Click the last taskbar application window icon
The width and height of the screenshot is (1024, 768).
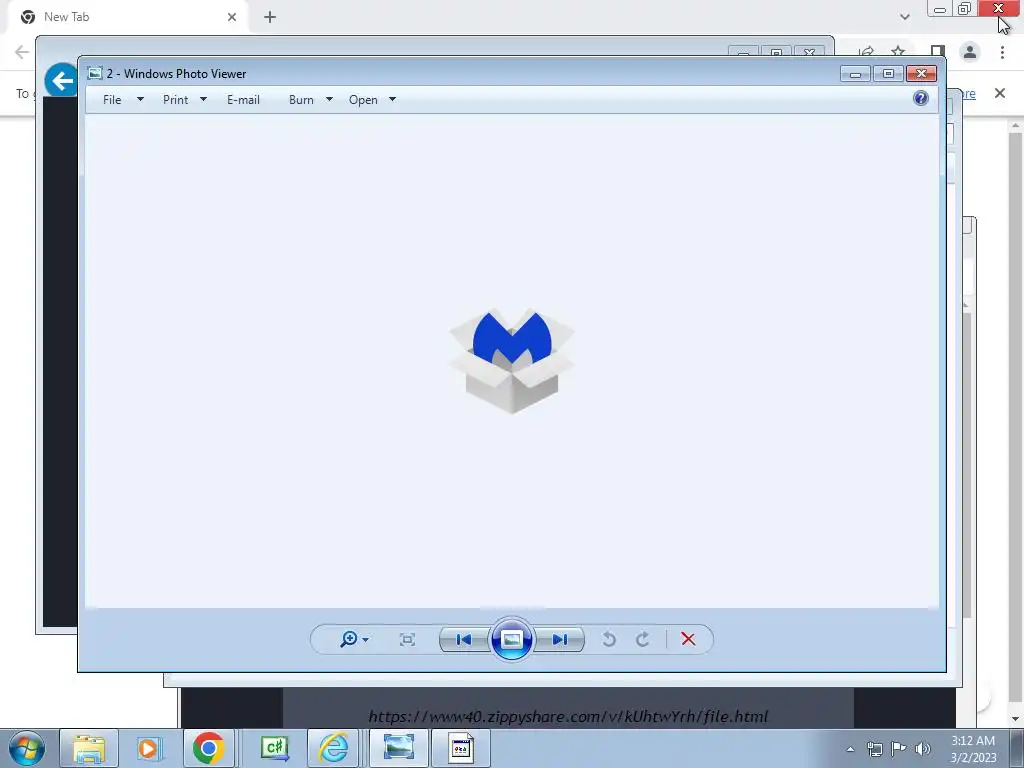tap(460, 748)
